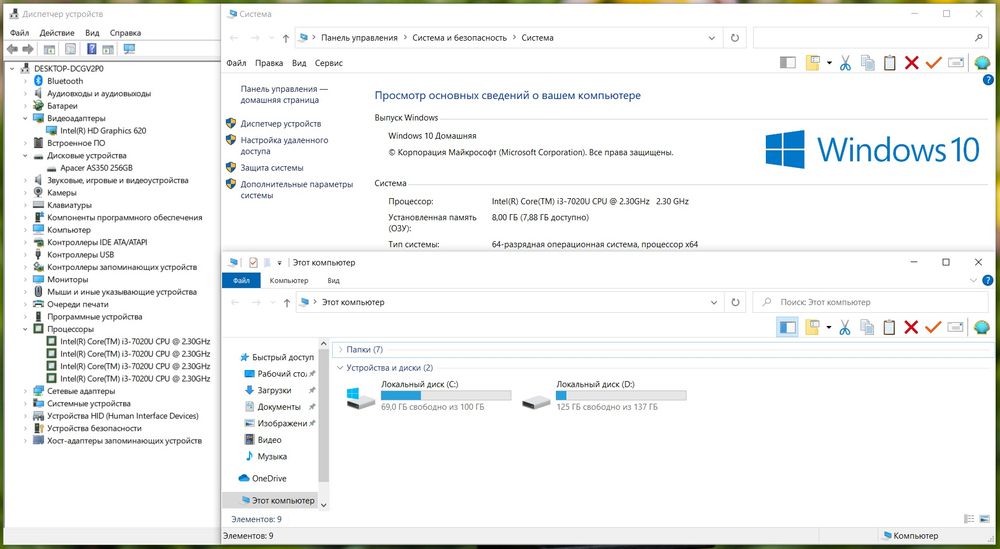The width and height of the screenshot is (1000, 549).
Task: Click the forward arrow in Device Manager toolbar
Action: 28,49
